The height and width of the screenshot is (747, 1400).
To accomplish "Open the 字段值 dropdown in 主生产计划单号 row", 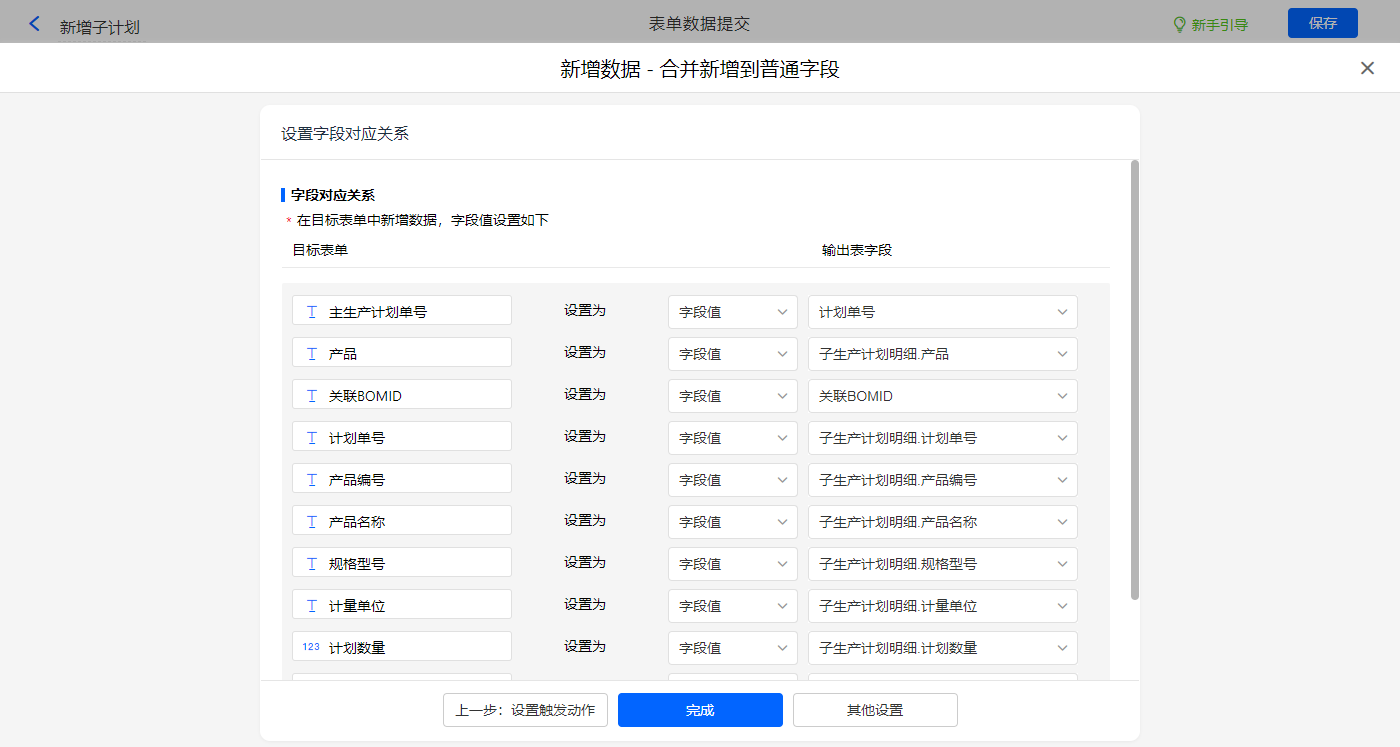I will pos(732,312).
